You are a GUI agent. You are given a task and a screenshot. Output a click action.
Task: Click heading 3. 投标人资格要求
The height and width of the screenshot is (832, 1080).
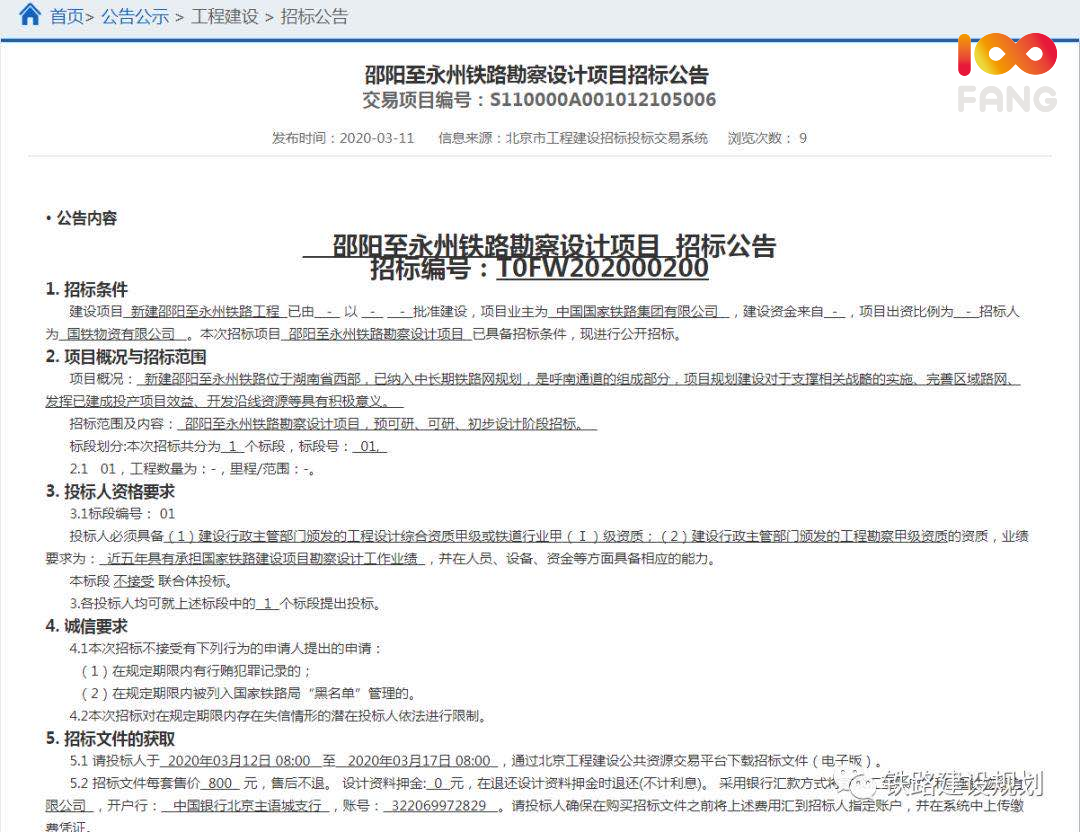(110, 492)
